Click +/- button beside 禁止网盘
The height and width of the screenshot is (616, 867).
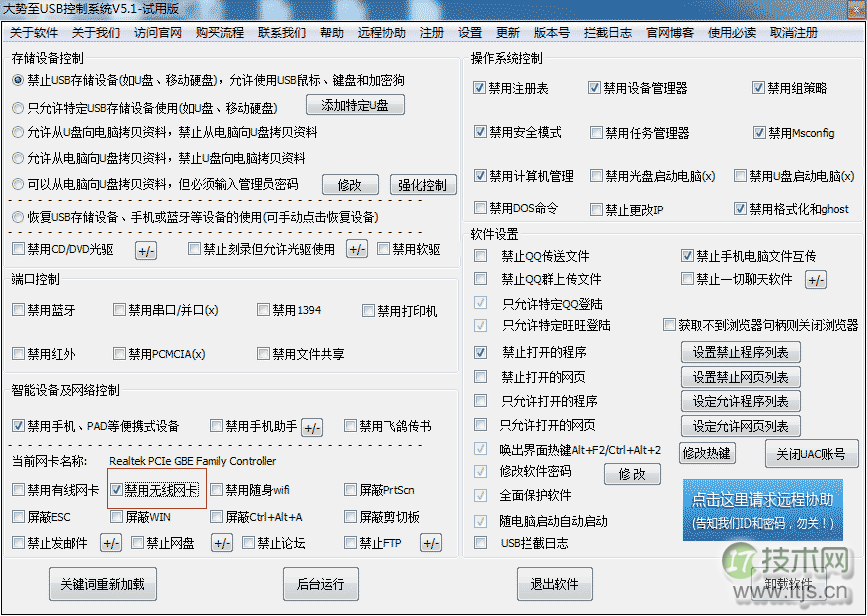point(221,543)
